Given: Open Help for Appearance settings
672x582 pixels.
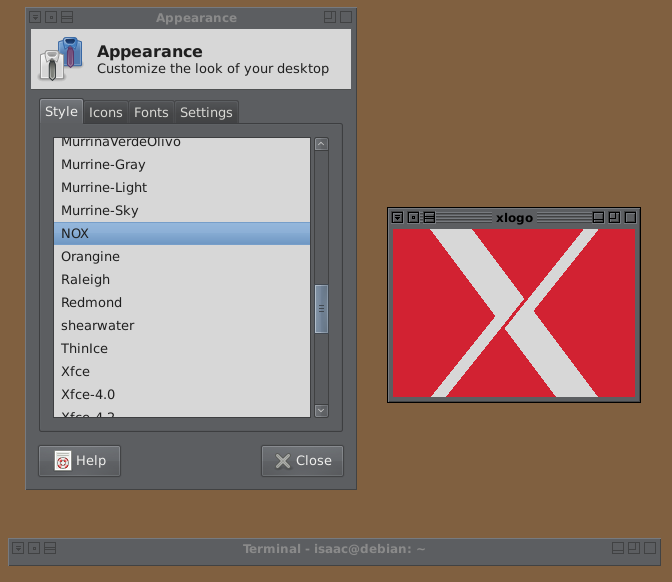Looking at the screenshot, I should 80,461.
